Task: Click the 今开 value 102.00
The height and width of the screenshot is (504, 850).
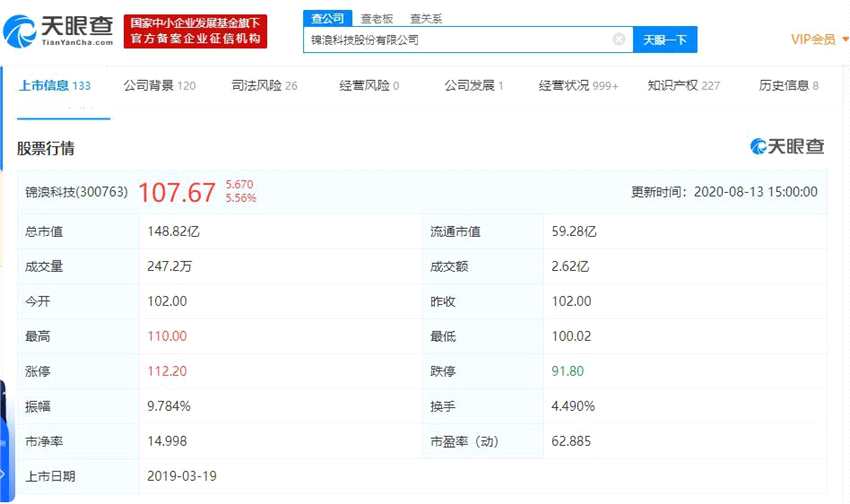Action: (167, 301)
